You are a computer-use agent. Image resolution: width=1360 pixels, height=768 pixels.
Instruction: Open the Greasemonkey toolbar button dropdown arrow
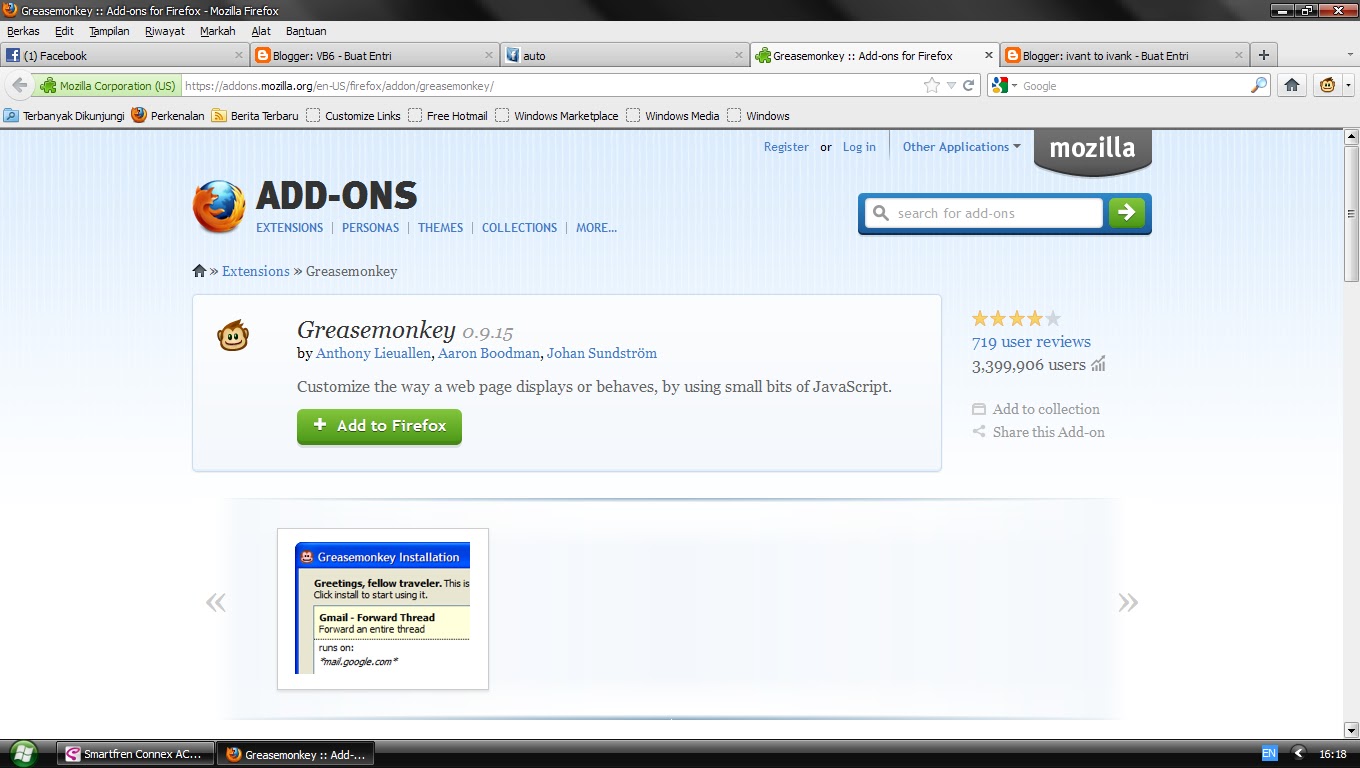(x=1346, y=86)
